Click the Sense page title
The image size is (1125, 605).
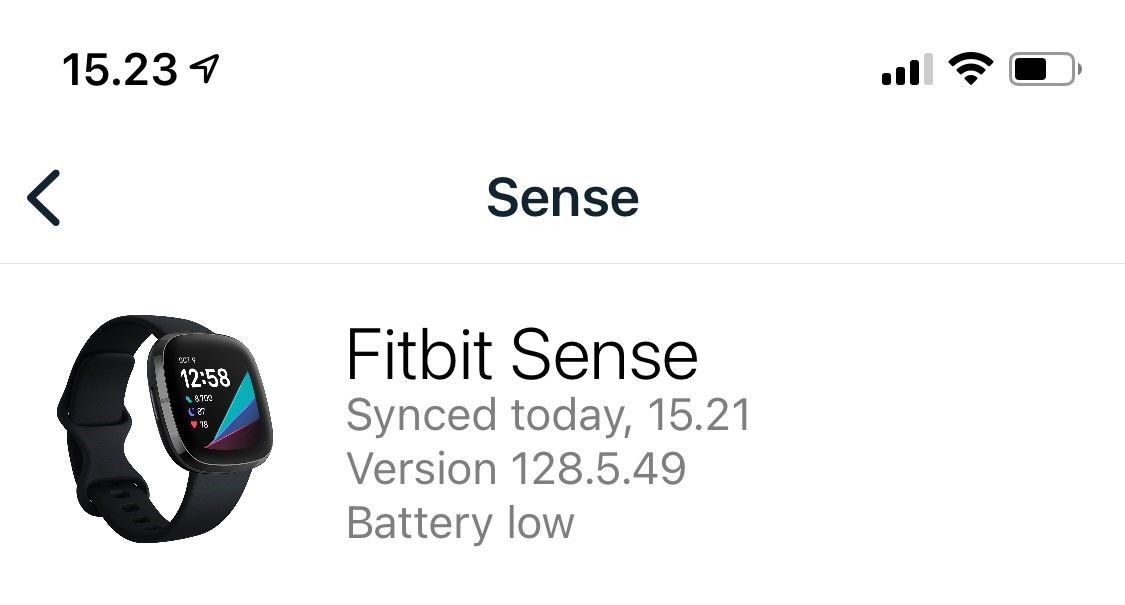[562, 197]
